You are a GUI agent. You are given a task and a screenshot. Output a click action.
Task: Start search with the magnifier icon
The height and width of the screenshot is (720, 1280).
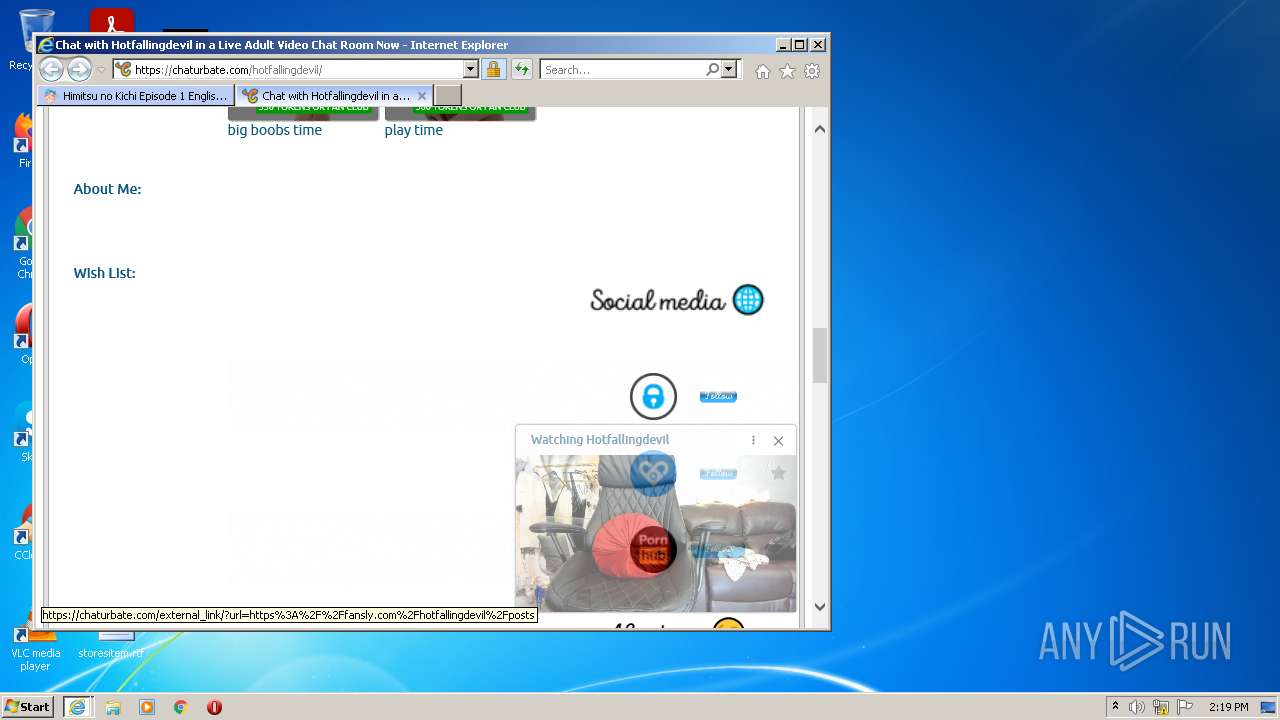click(712, 70)
